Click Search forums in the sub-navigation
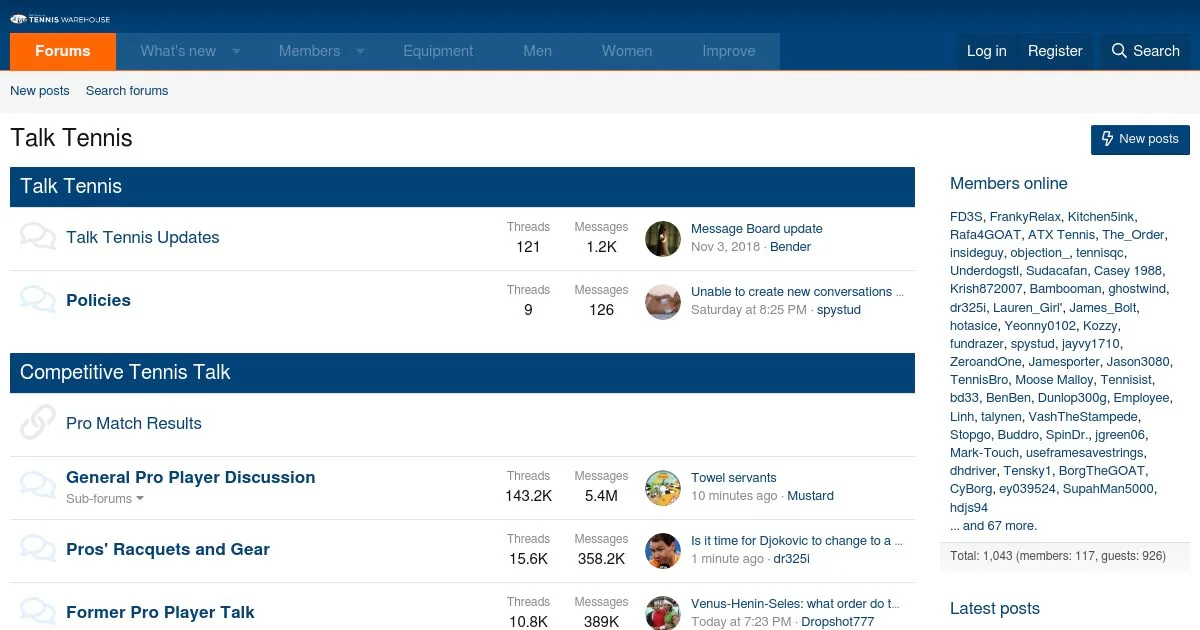This screenshot has height=630, width=1200. tap(127, 91)
